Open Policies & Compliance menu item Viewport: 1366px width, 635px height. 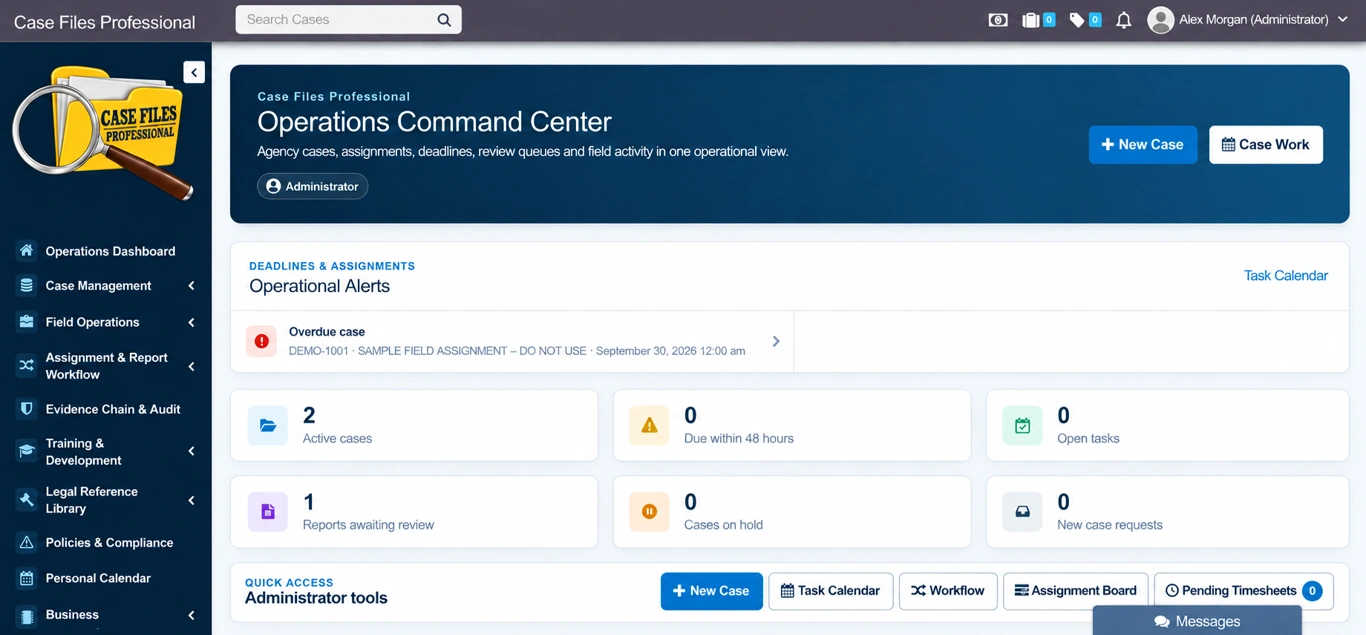point(105,543)
